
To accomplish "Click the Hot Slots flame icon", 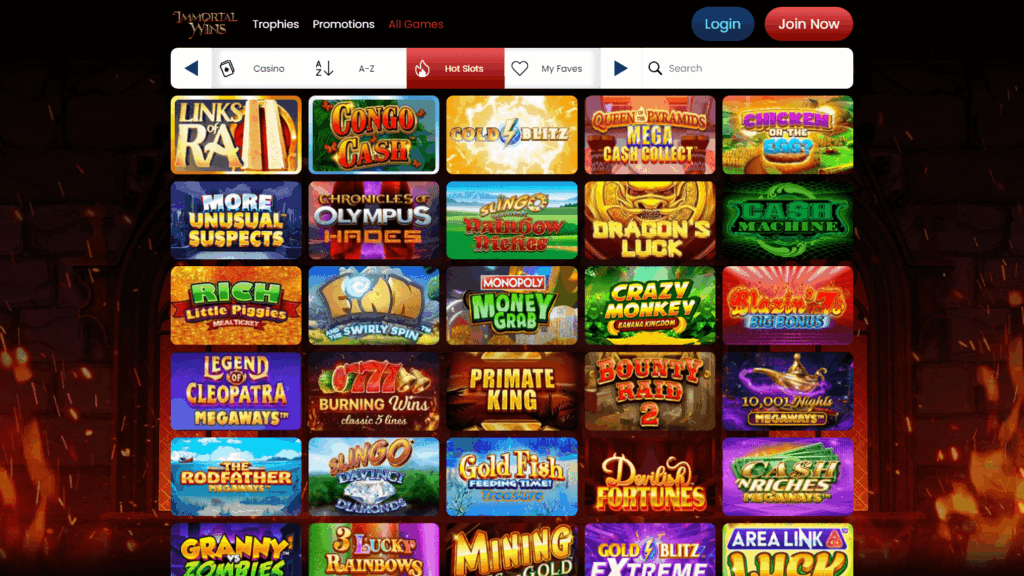I will click(423, 68).
